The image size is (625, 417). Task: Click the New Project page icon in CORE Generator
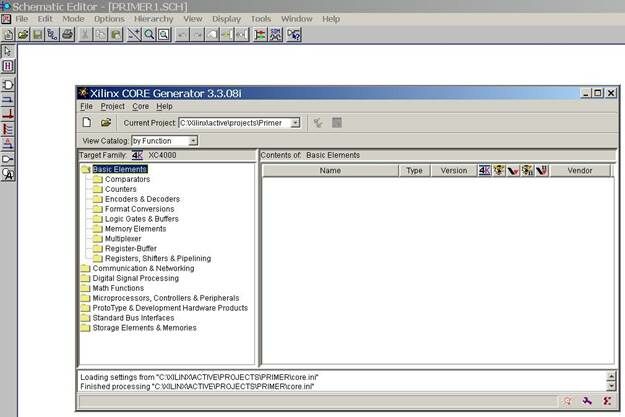tap(87, 122)
